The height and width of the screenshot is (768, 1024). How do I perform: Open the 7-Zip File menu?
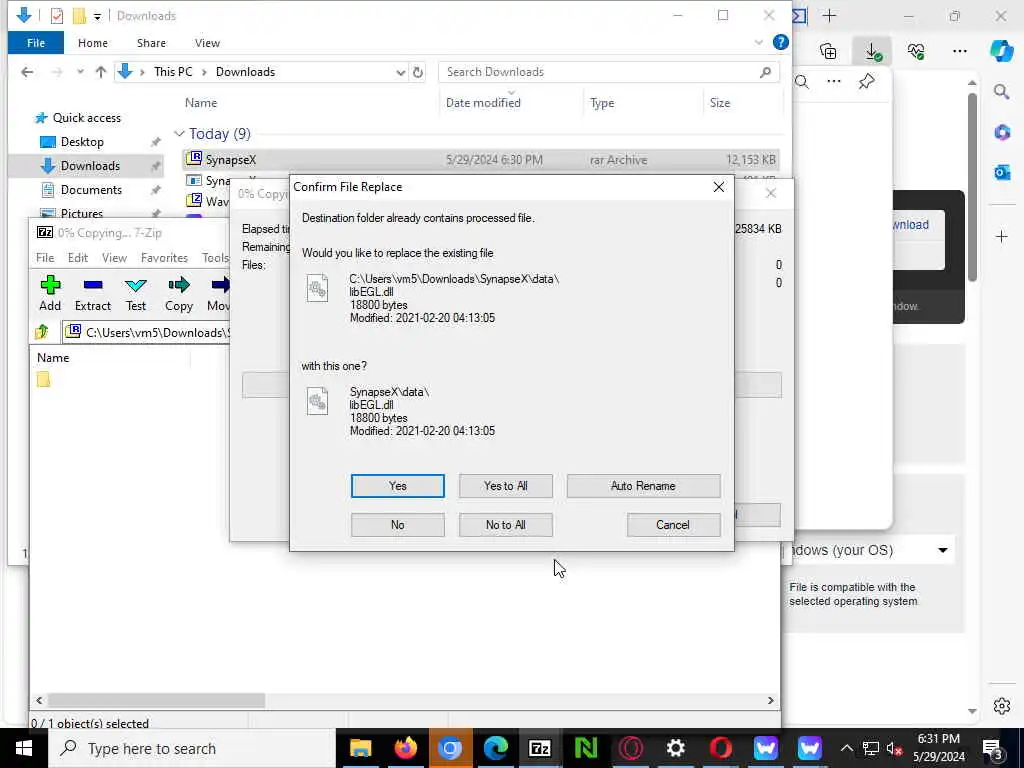(x=45, y=258)
